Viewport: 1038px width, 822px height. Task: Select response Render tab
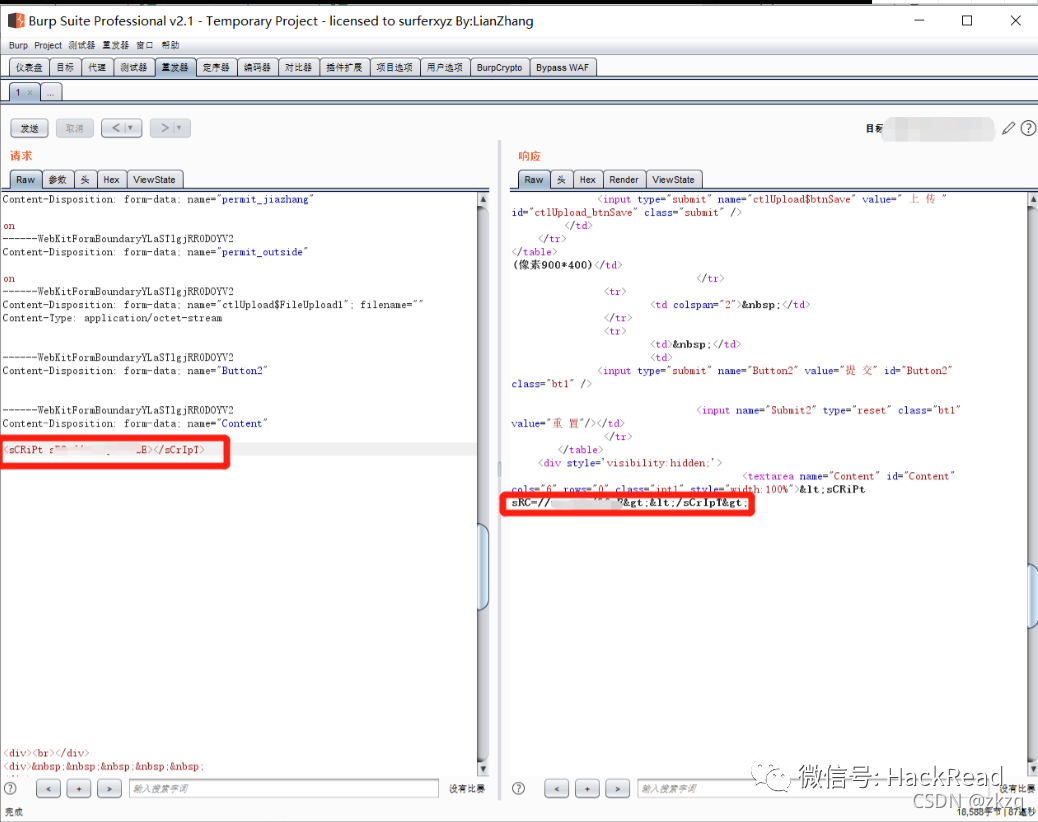pos(624,179)
